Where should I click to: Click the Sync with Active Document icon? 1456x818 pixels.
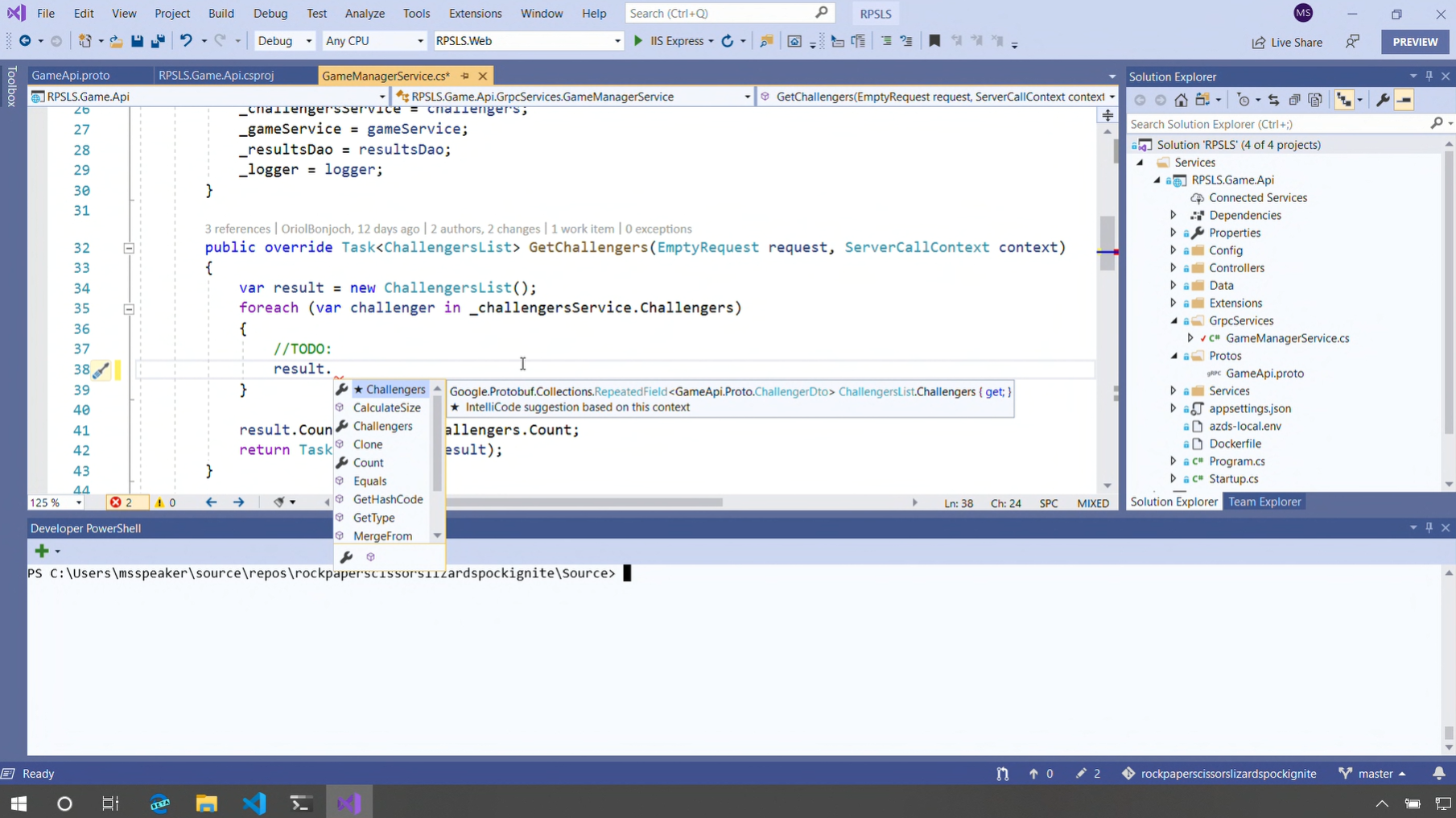[1273, 100]
